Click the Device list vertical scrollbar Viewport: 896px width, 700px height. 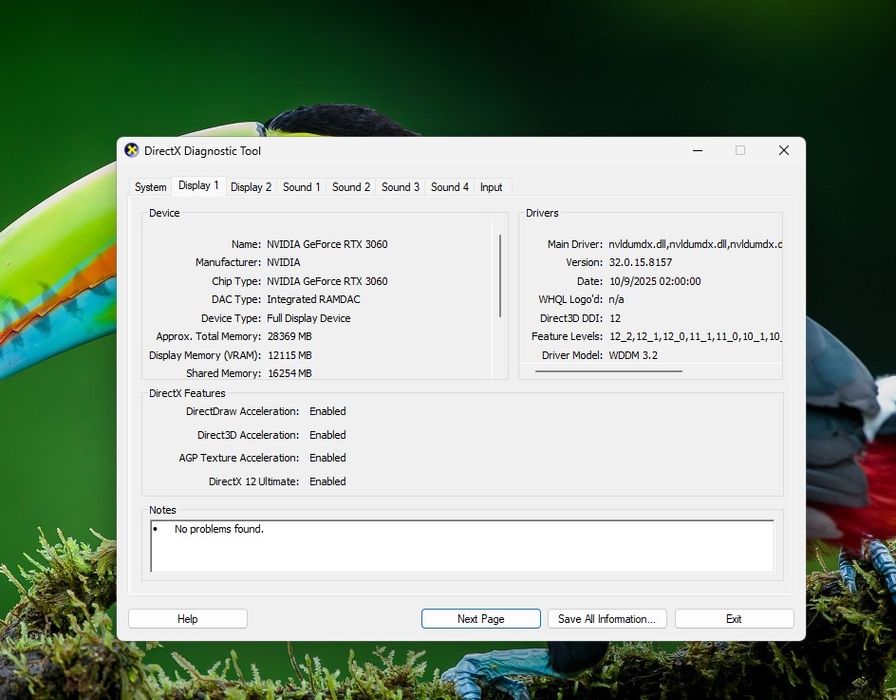click(x=500, y=276)
